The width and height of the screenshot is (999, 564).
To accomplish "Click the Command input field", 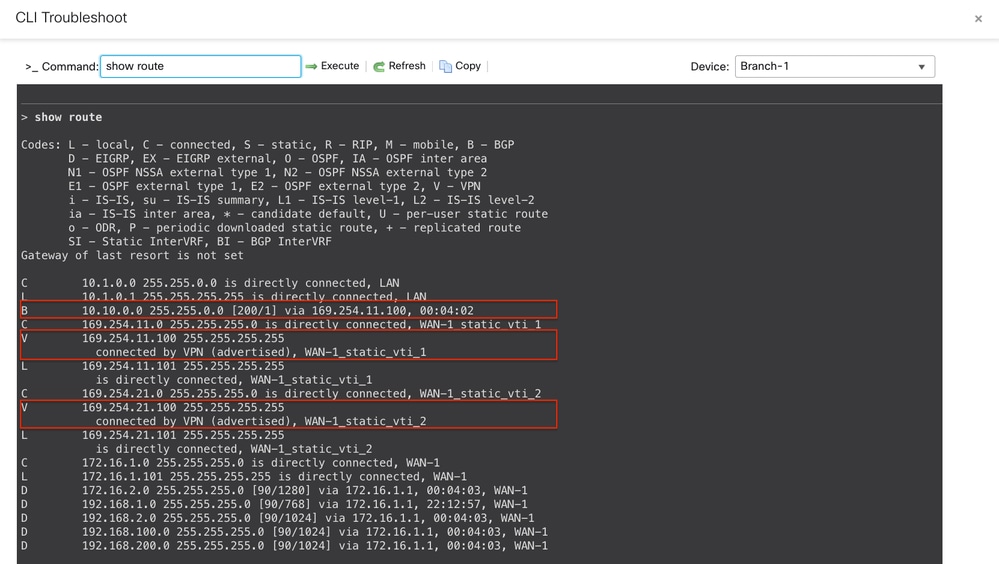I will click(201, 66).
